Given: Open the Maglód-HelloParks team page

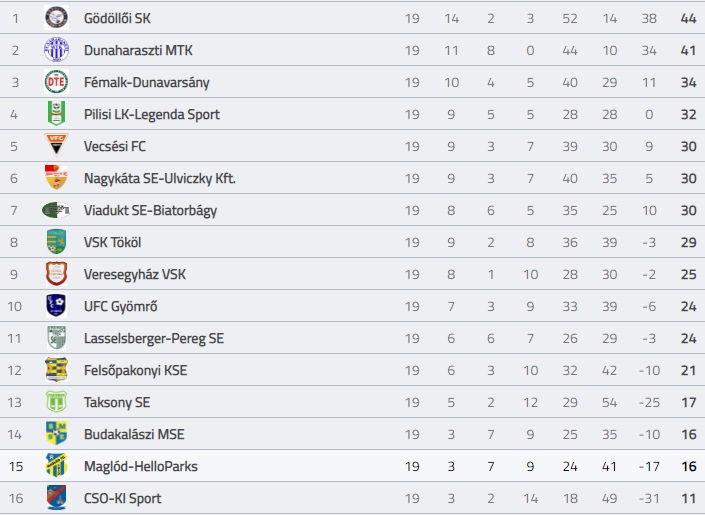Looking at the screenshot, I should (141, 466).
